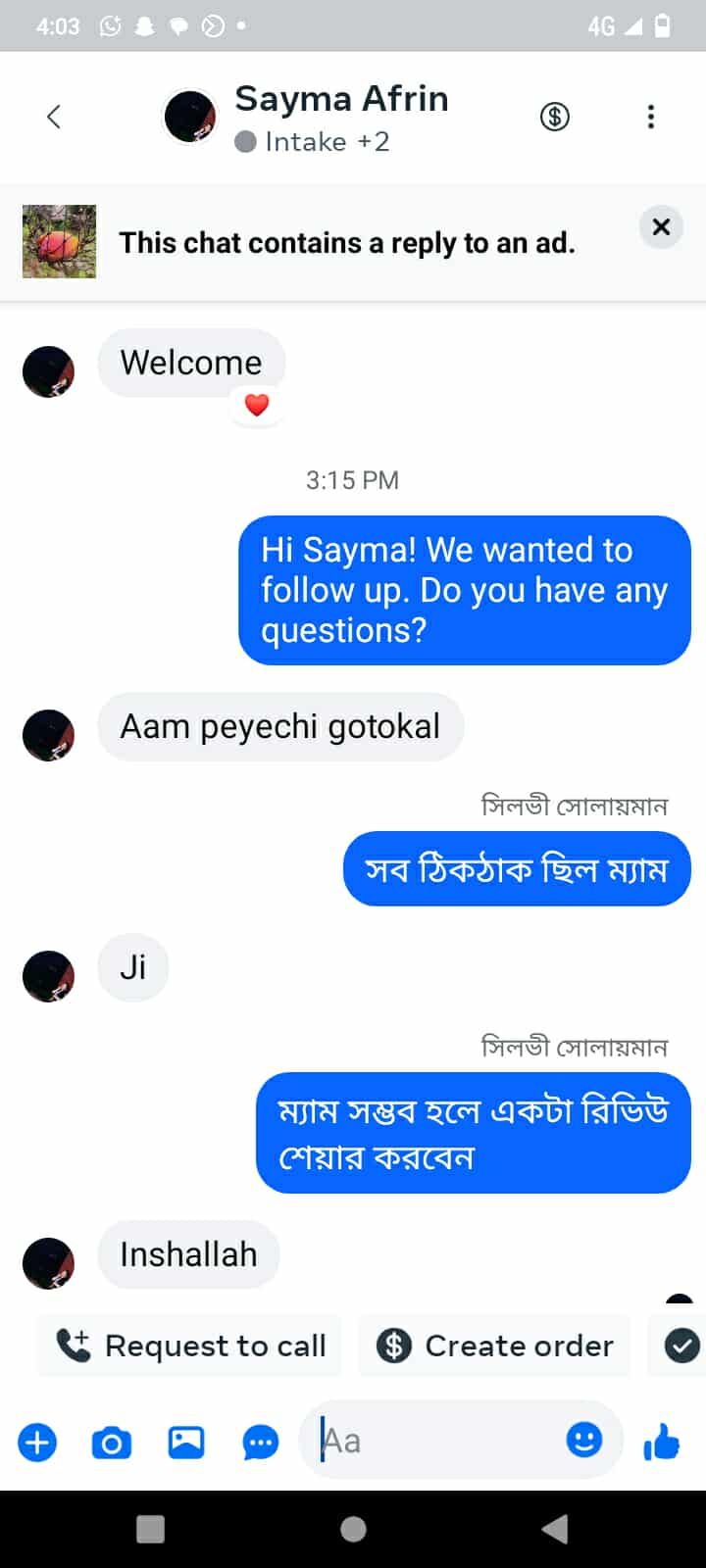Tap the checkmark quick action chip
The image size is (706, 1568).
[x=681, y=1346]
